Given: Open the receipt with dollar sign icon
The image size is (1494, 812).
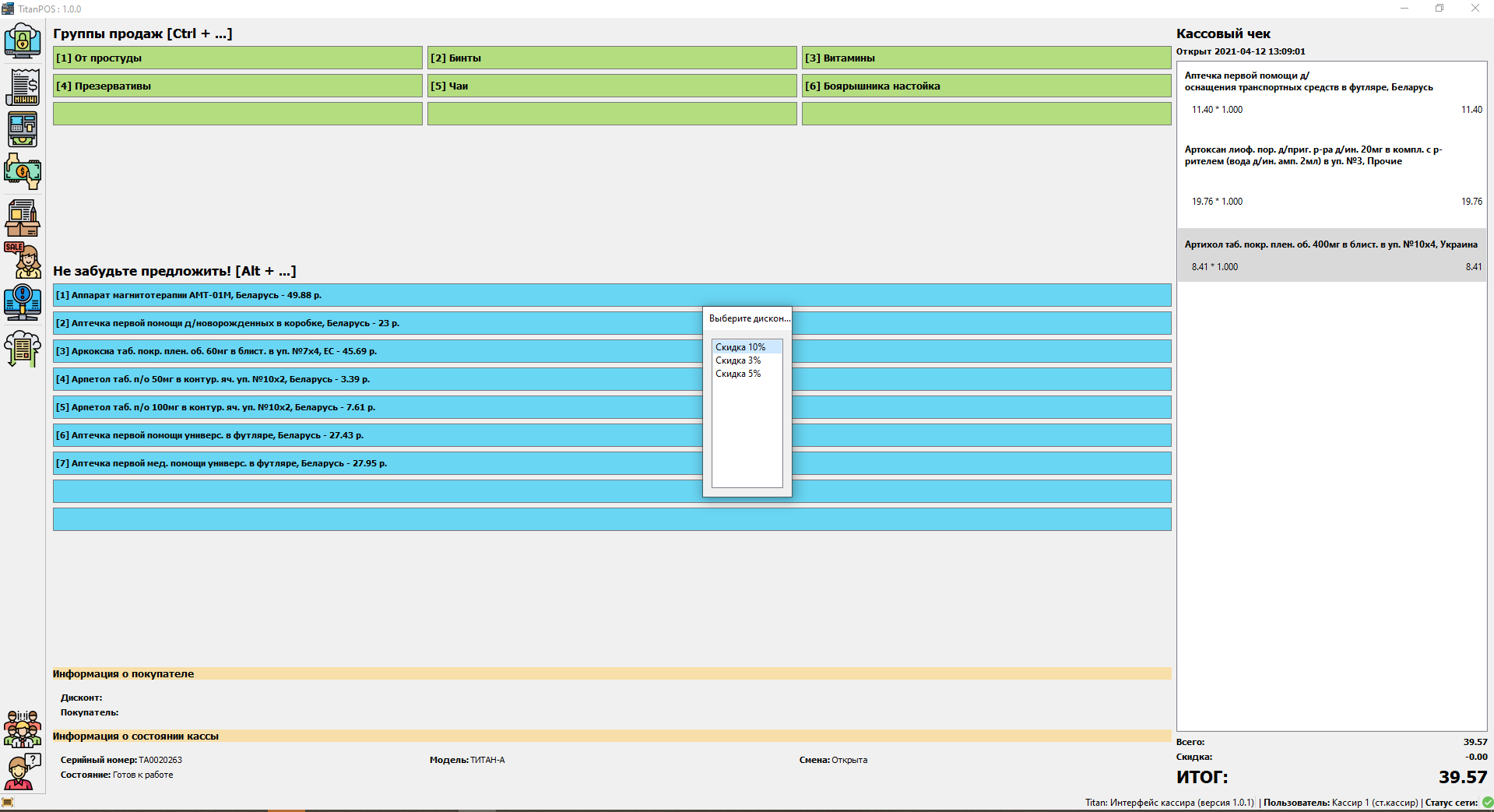Looking at the screenshot, I should click(x=23, y=86).
